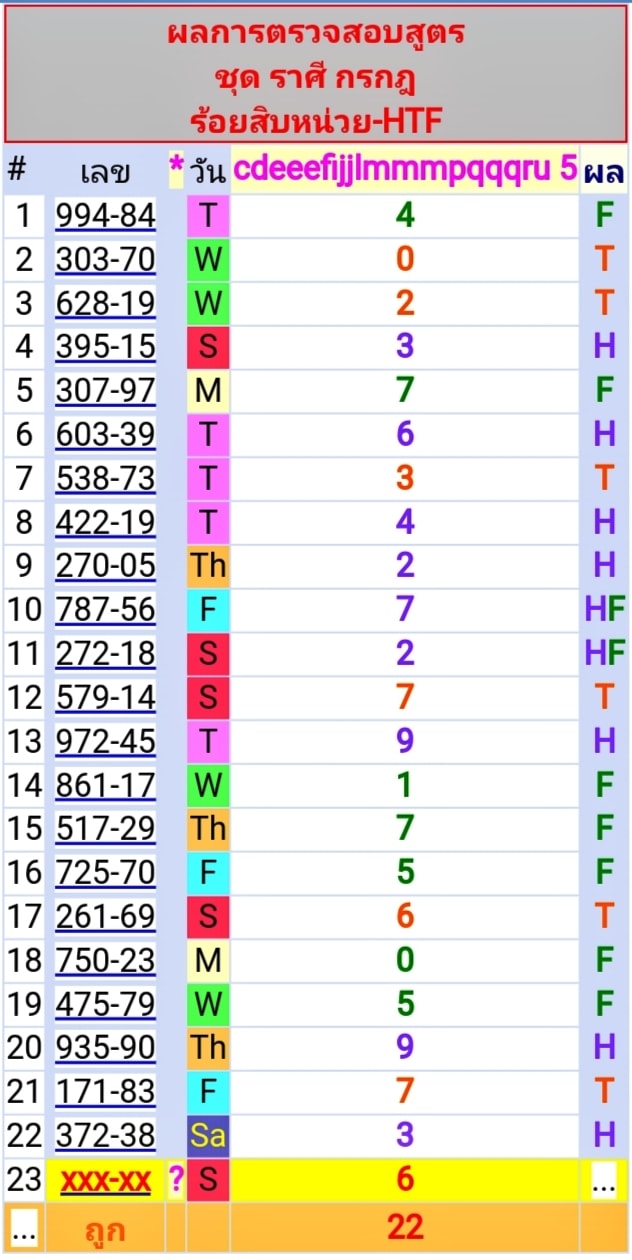Screen dimensions: 632x1260
Task: Click the F result in row 1
Action: [604, 216]
